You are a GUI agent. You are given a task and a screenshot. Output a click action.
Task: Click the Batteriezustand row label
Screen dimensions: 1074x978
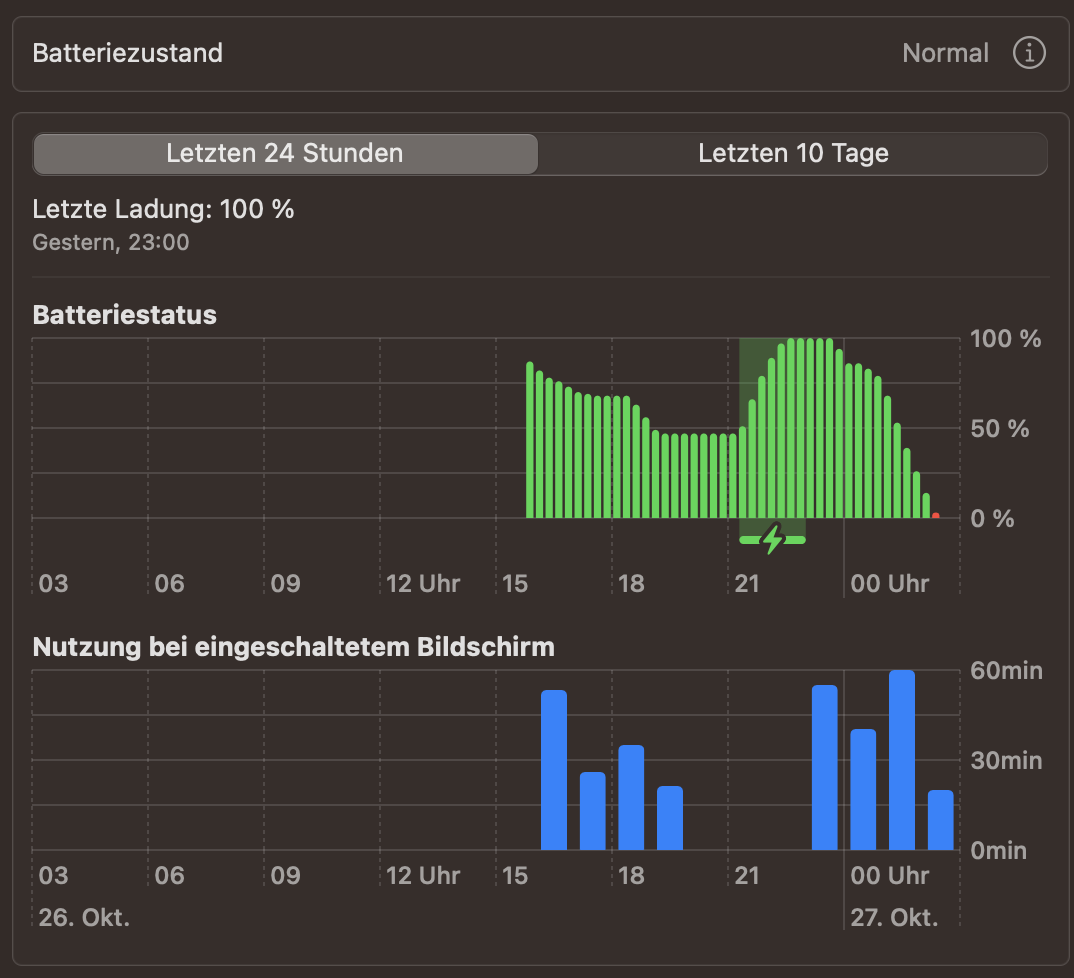(x=128, y=53)
